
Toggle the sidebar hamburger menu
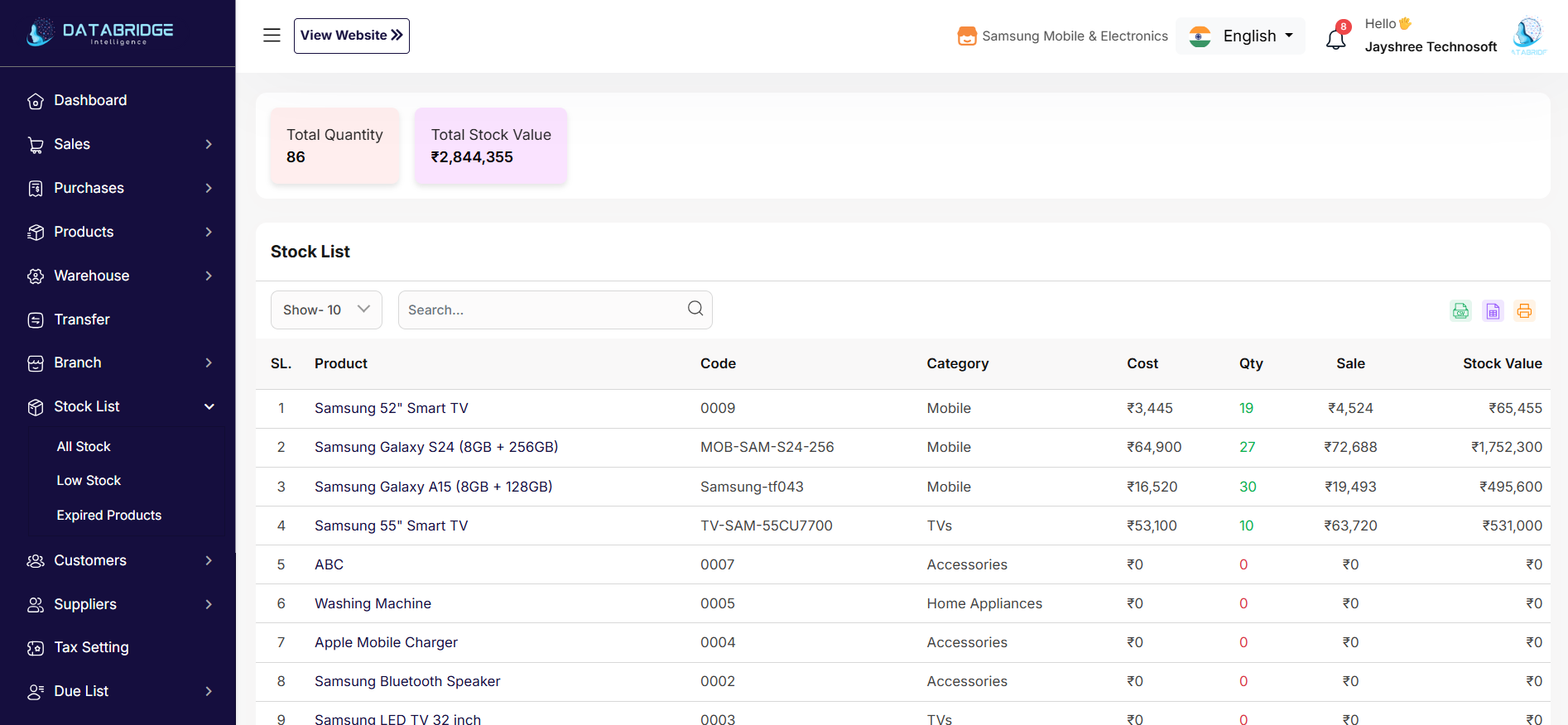point(272,35)
